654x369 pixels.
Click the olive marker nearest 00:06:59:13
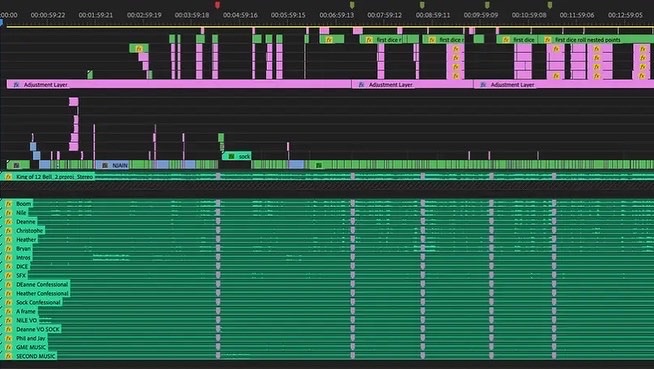pos(352,5)
